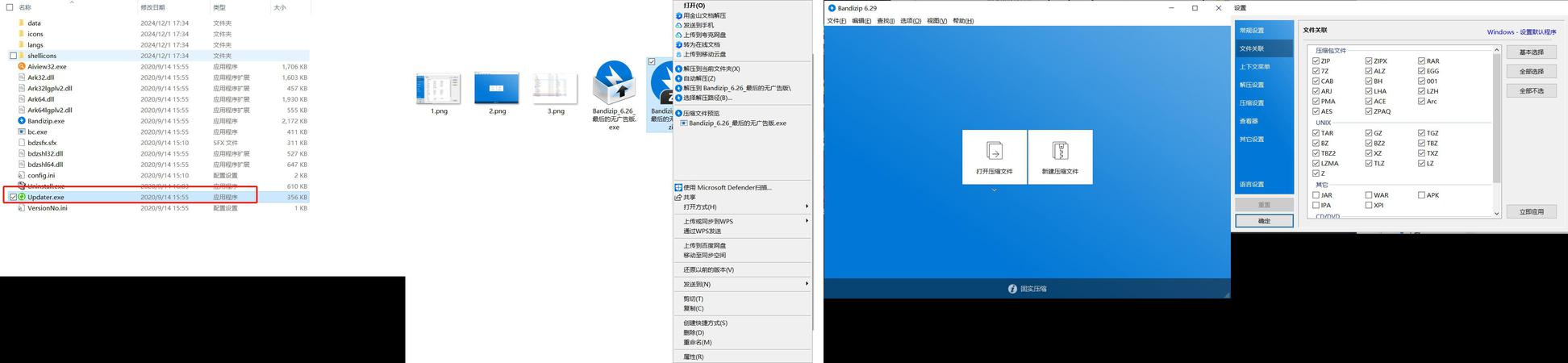1568x363 pixels.
Task: Click the 转为在线文档 icon
Action: [678, 44]
